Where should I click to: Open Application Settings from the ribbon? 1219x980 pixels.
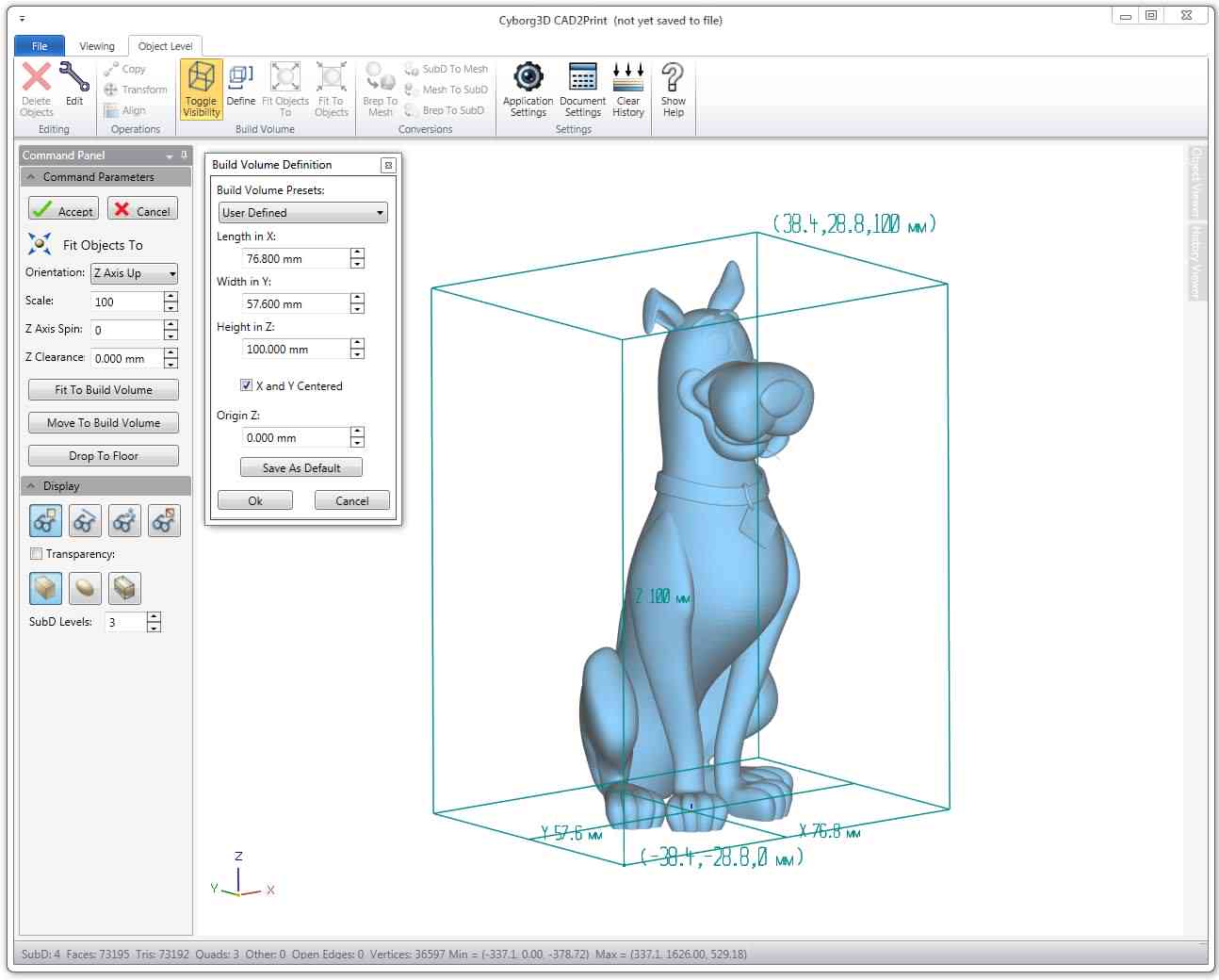click(528, 90)
